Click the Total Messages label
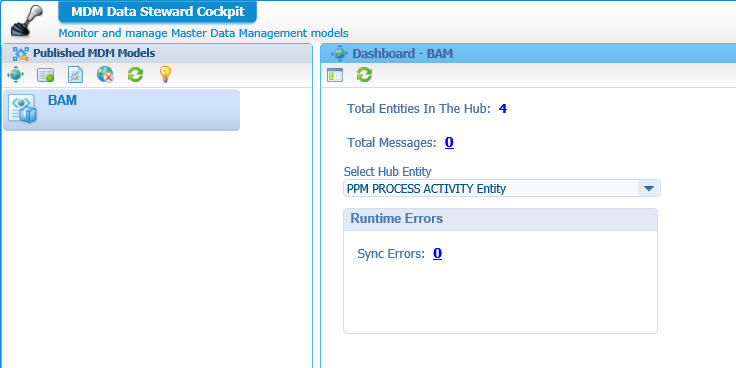The image size is (736, 368). [392, 143]
